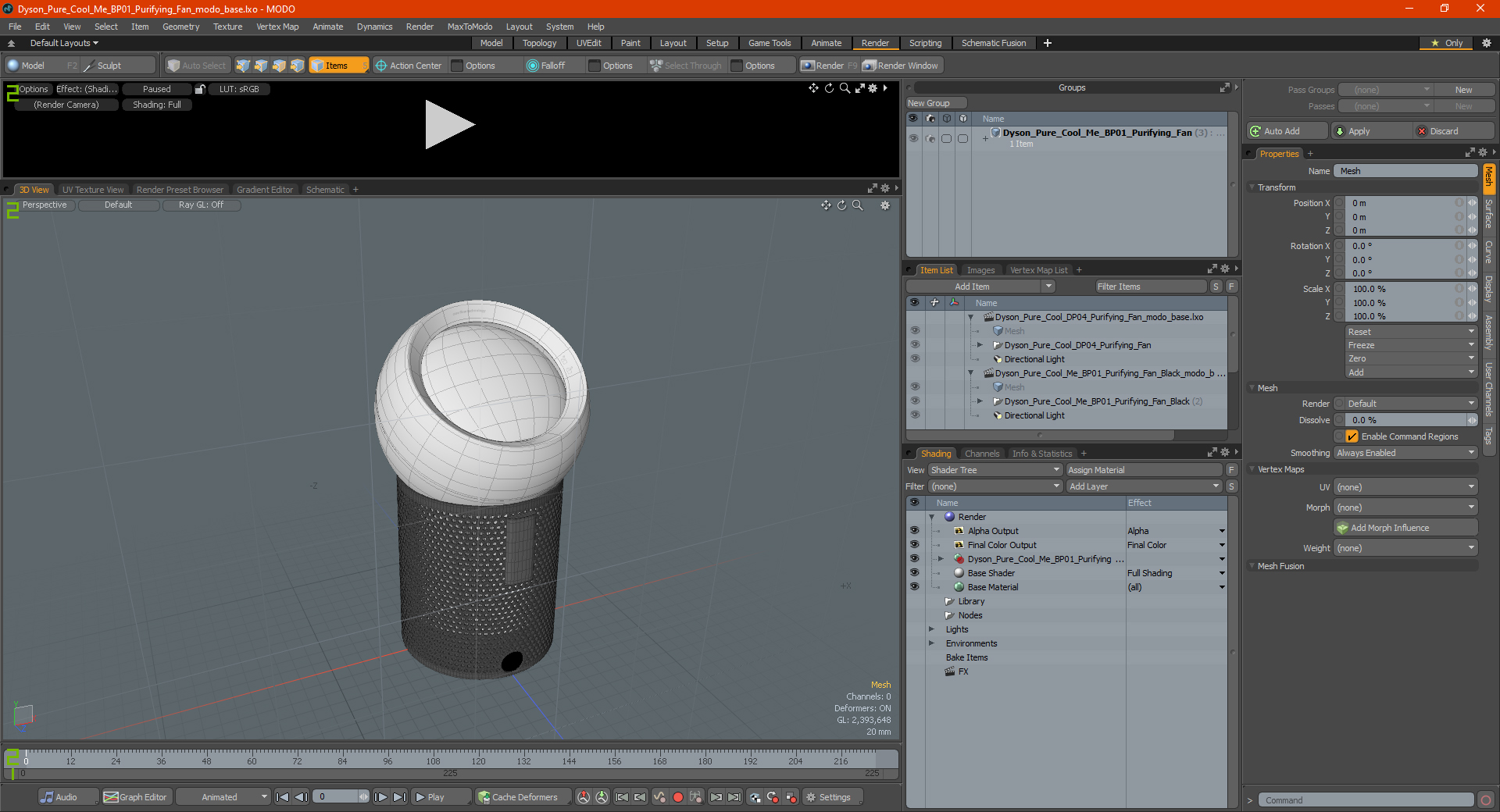This screenshot has width=1500, height=812.
Task: Select Polygons selection mode icon
Action: tap(279, 66)
